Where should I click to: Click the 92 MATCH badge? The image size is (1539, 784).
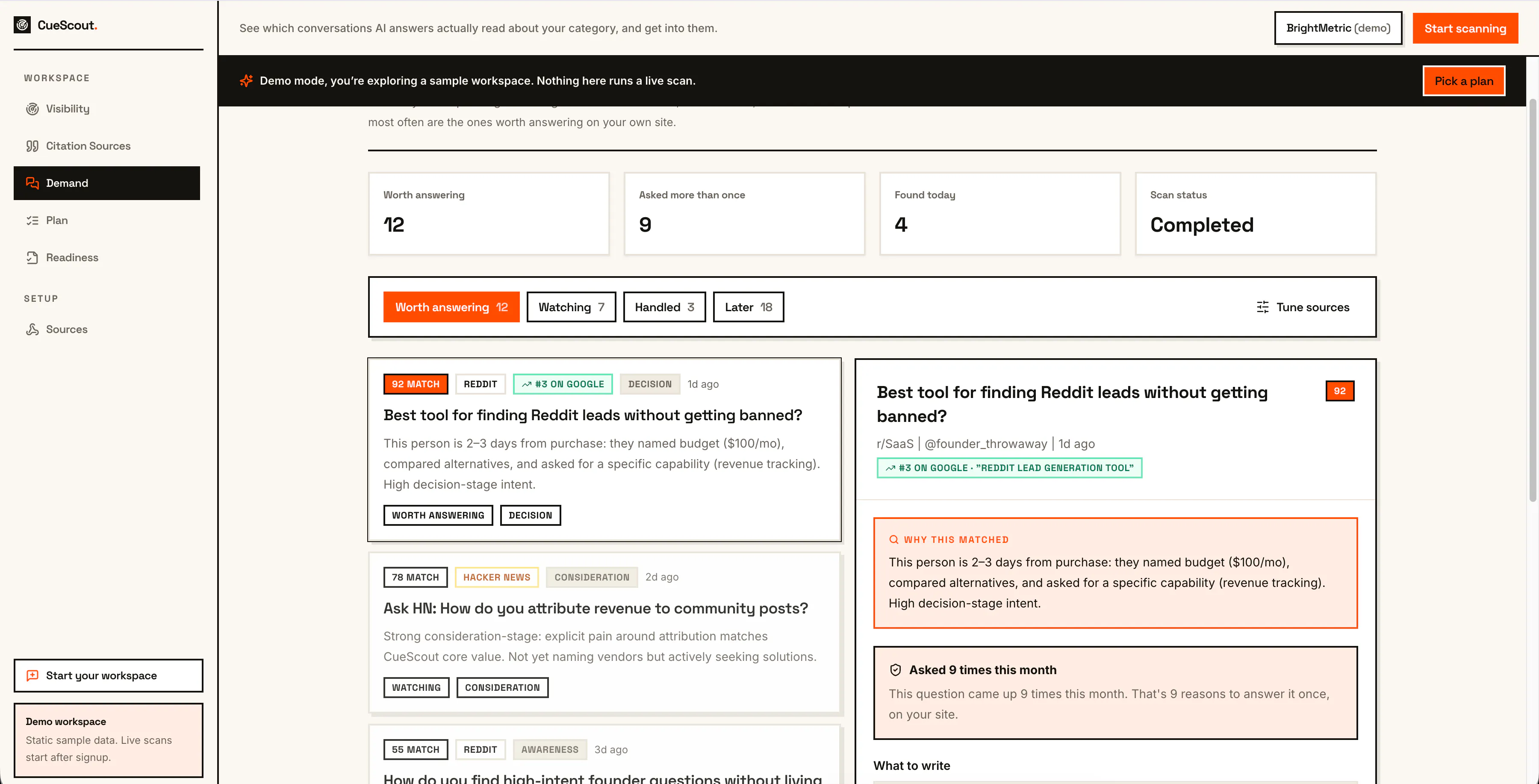(x=416, y=384)
